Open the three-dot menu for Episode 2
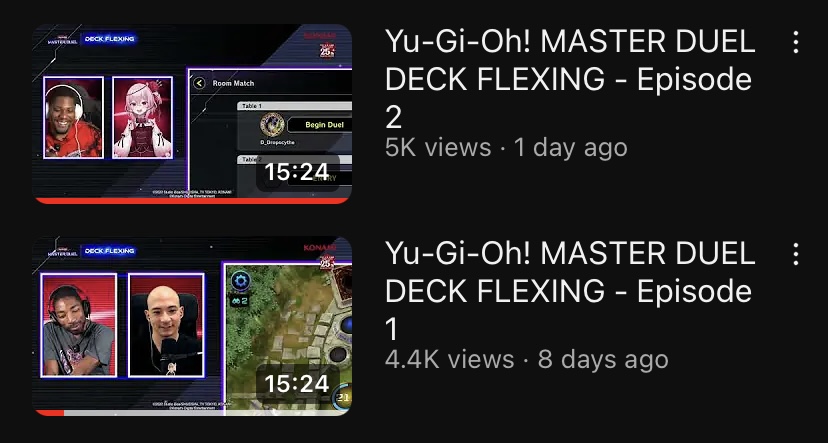This screenshot has width=828, height=443. (796, 42)
